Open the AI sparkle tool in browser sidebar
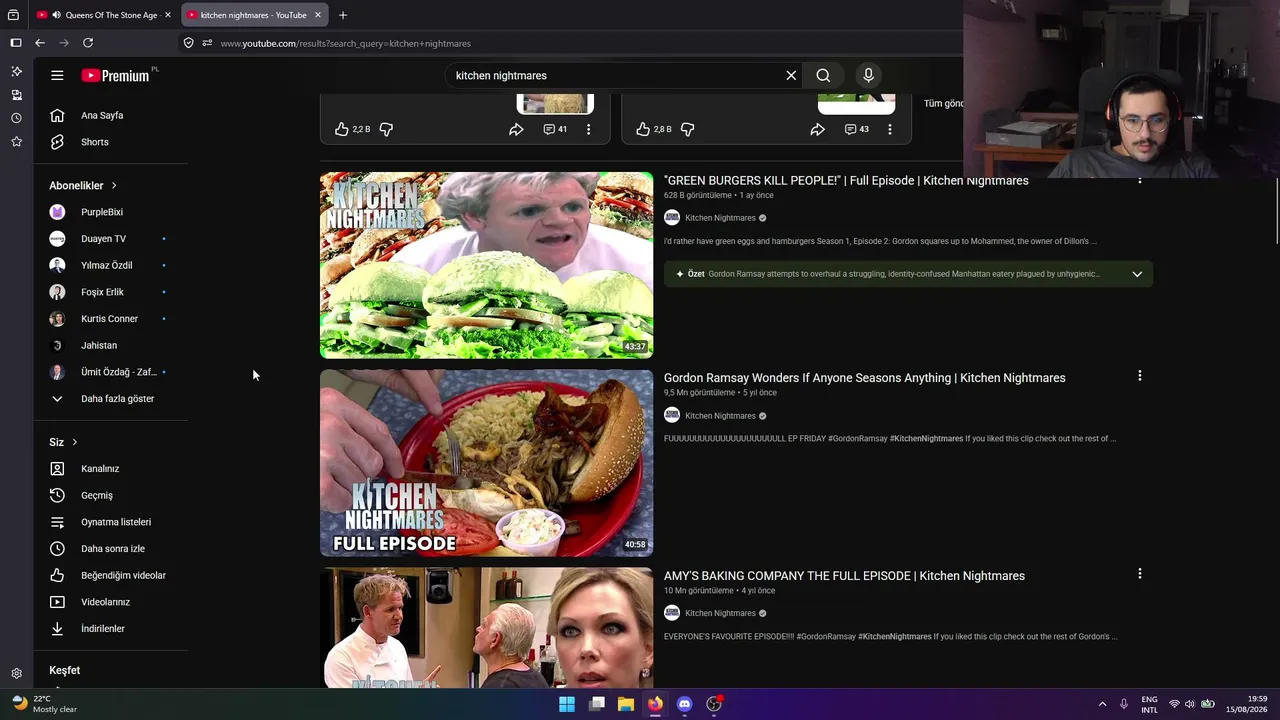Image resolution: width=1280 pixels, height=720 pixels. pyautogui.click(x=16, y=71)
